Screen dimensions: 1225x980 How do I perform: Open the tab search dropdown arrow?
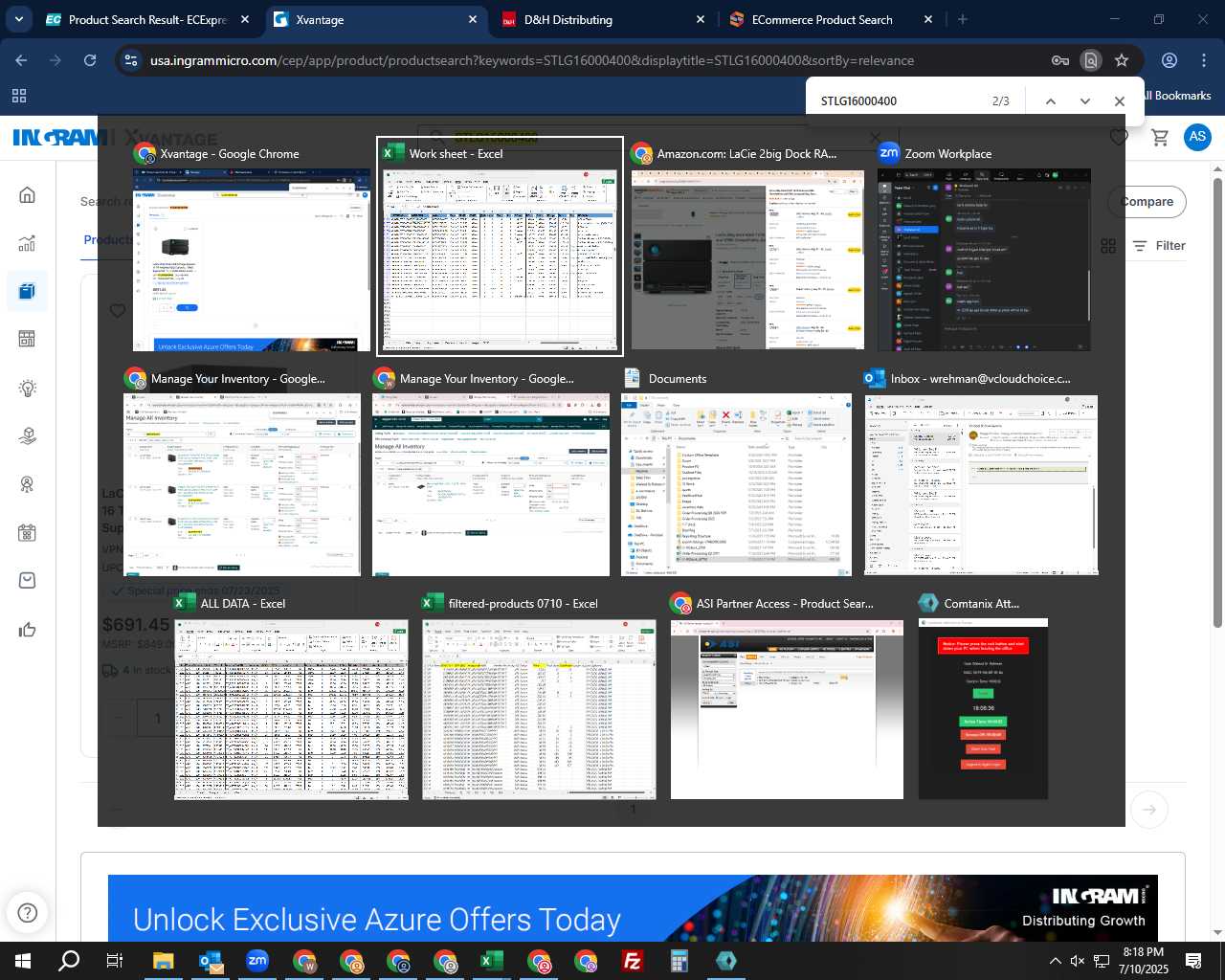click(19, 19)
